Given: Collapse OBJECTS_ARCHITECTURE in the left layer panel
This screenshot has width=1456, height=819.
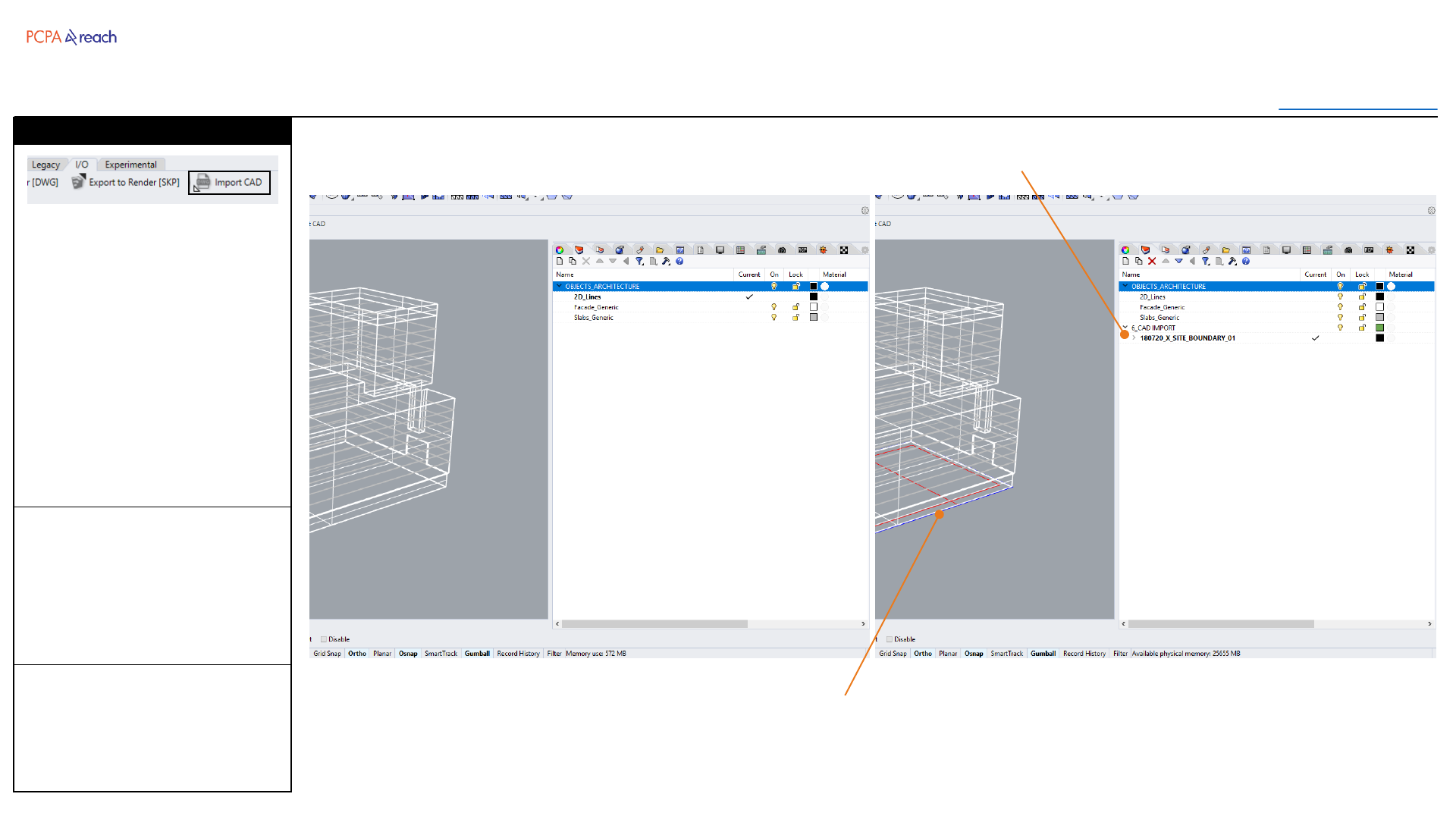Looking at the screenshot, I should click(x=560, y=287).
